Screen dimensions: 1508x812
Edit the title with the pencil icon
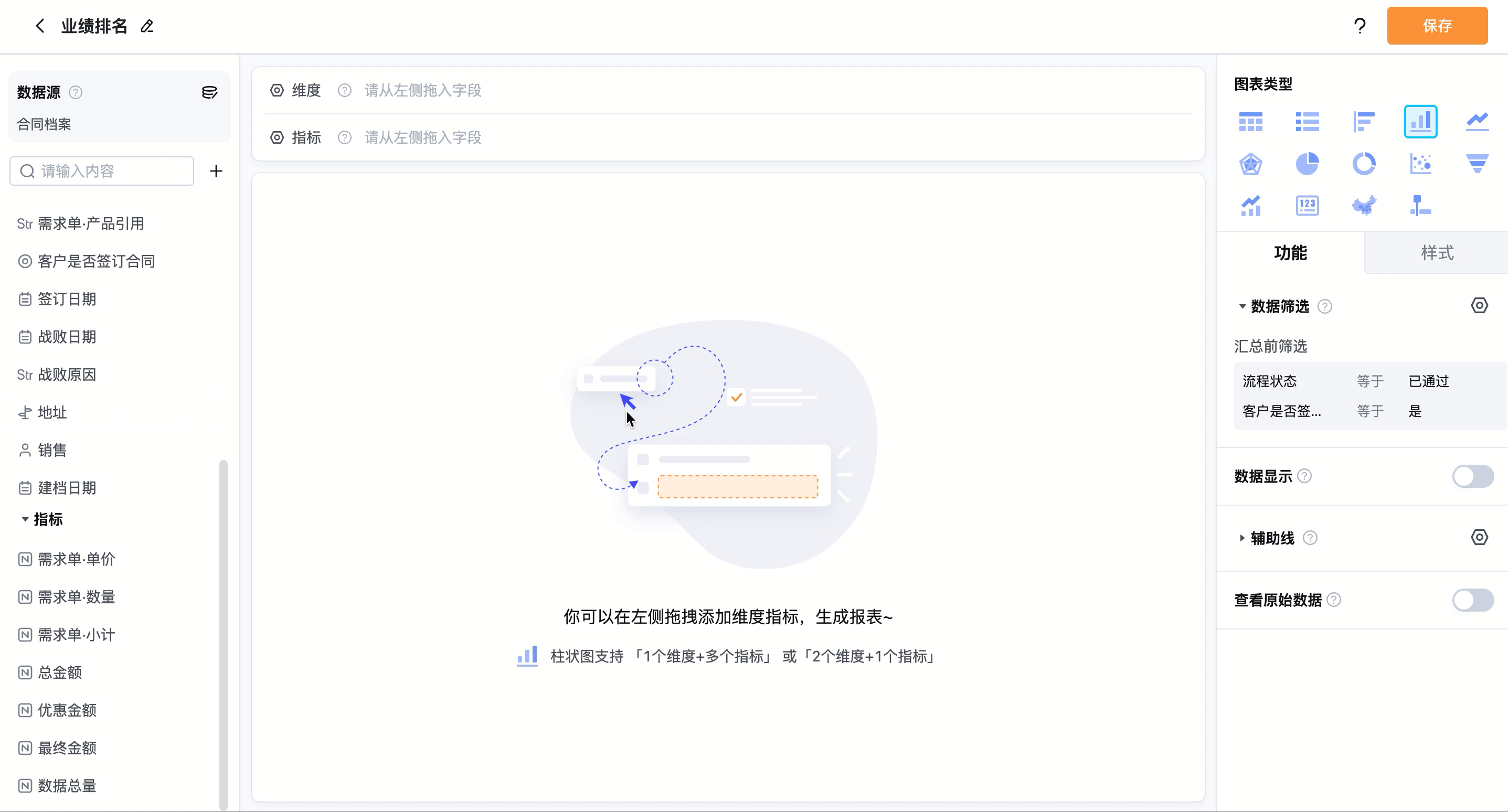[147, 26]
